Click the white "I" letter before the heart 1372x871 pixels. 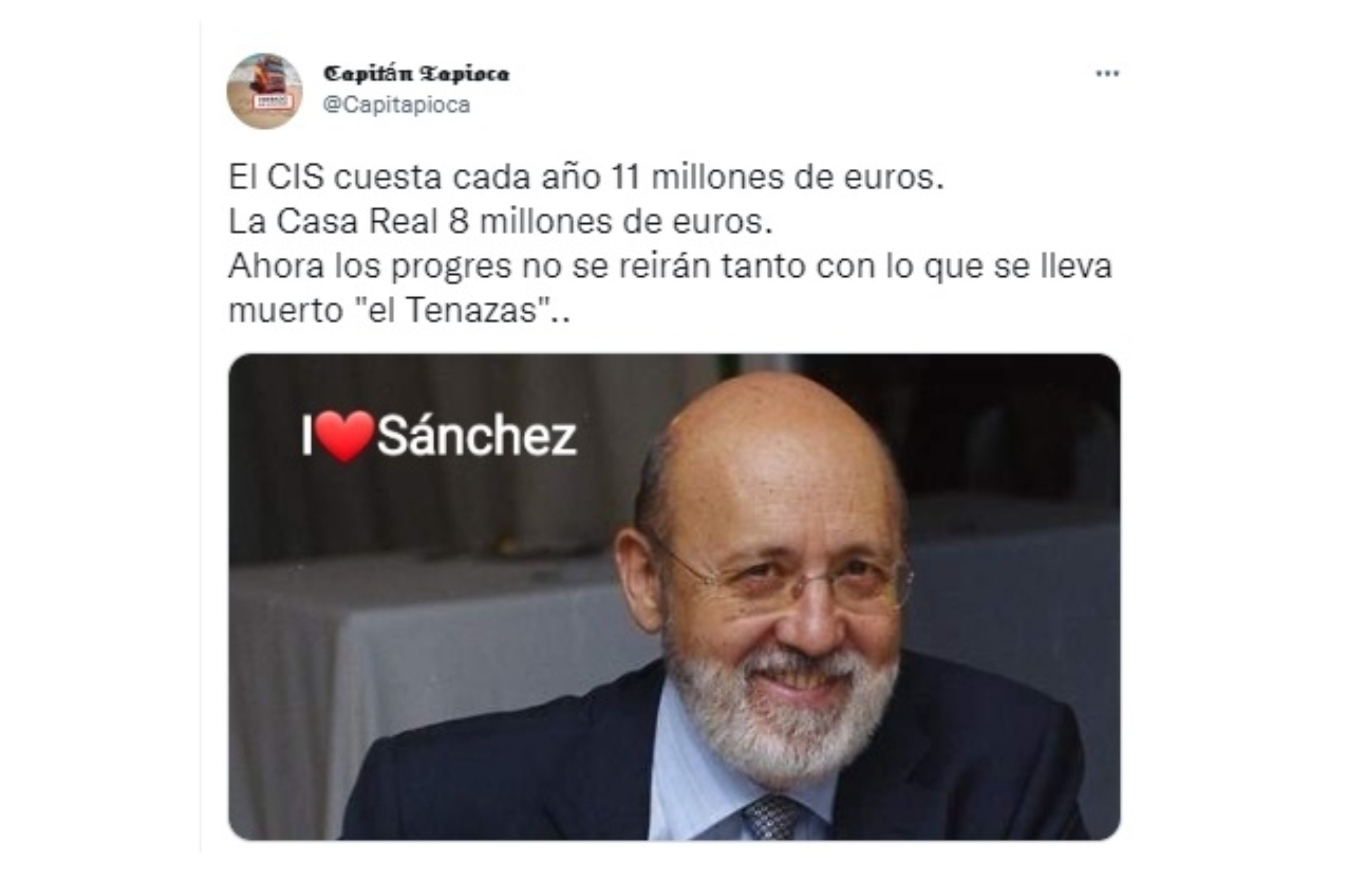(x=306, y=437)
